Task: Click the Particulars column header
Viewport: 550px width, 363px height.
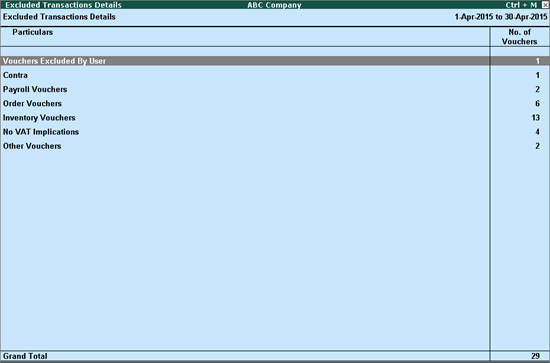Action: point(33,32)
